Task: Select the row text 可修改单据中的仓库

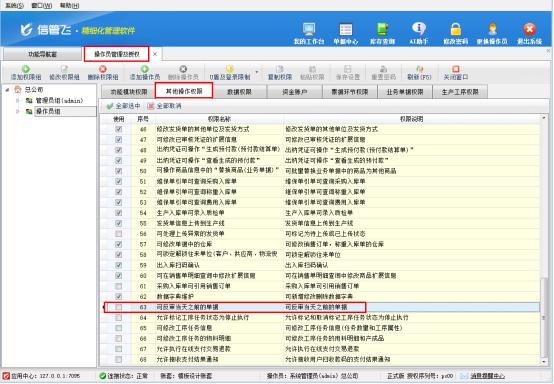Action: [184, 244]
